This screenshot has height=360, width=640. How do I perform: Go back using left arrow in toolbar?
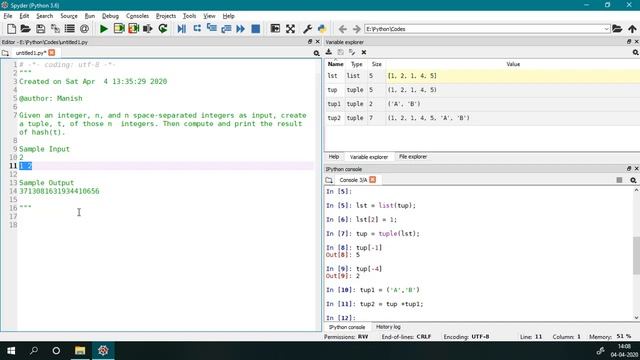coord(342,29)
